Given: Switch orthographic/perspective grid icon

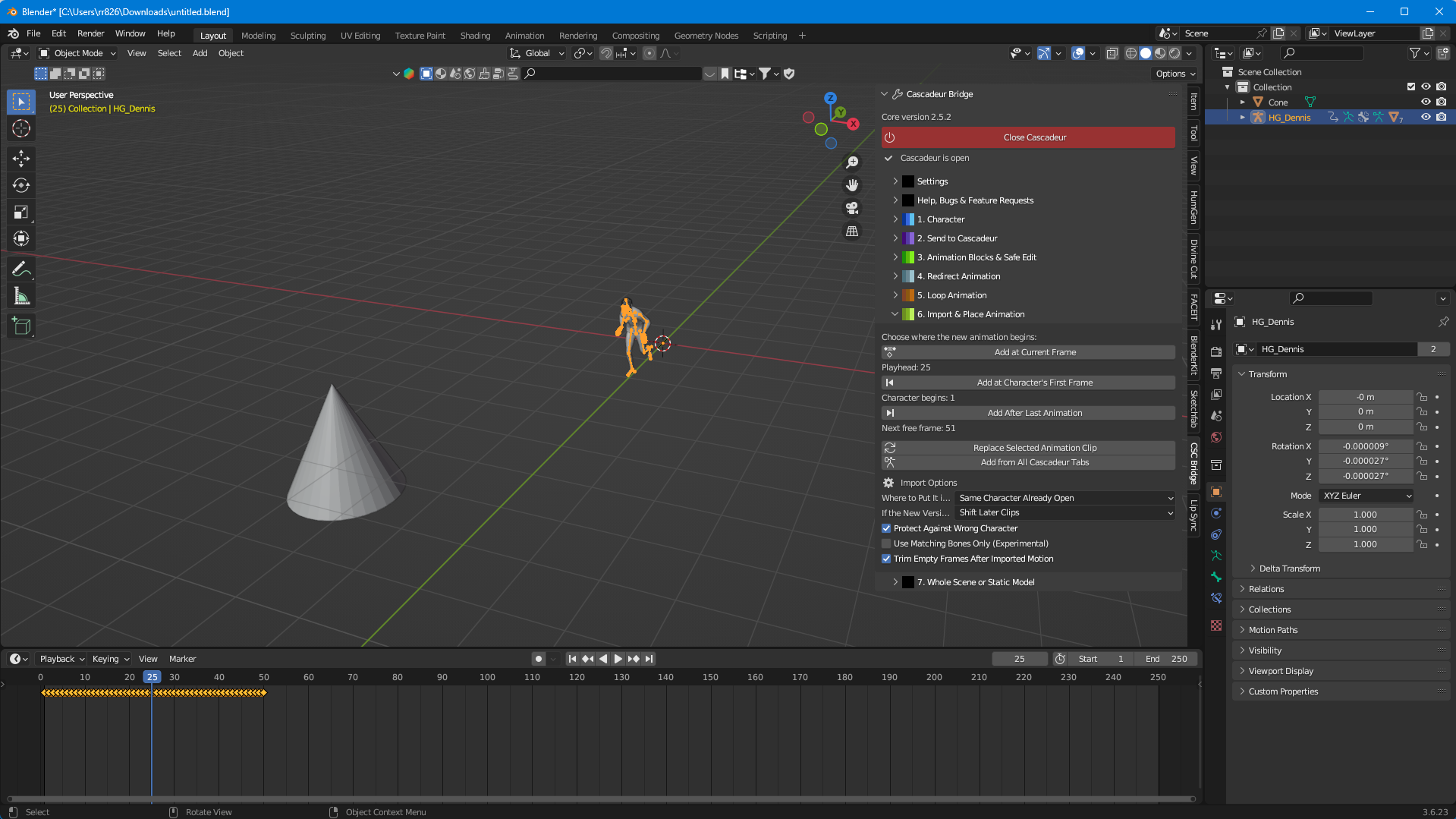Looking at the screenshot, I should coord(852,231).
